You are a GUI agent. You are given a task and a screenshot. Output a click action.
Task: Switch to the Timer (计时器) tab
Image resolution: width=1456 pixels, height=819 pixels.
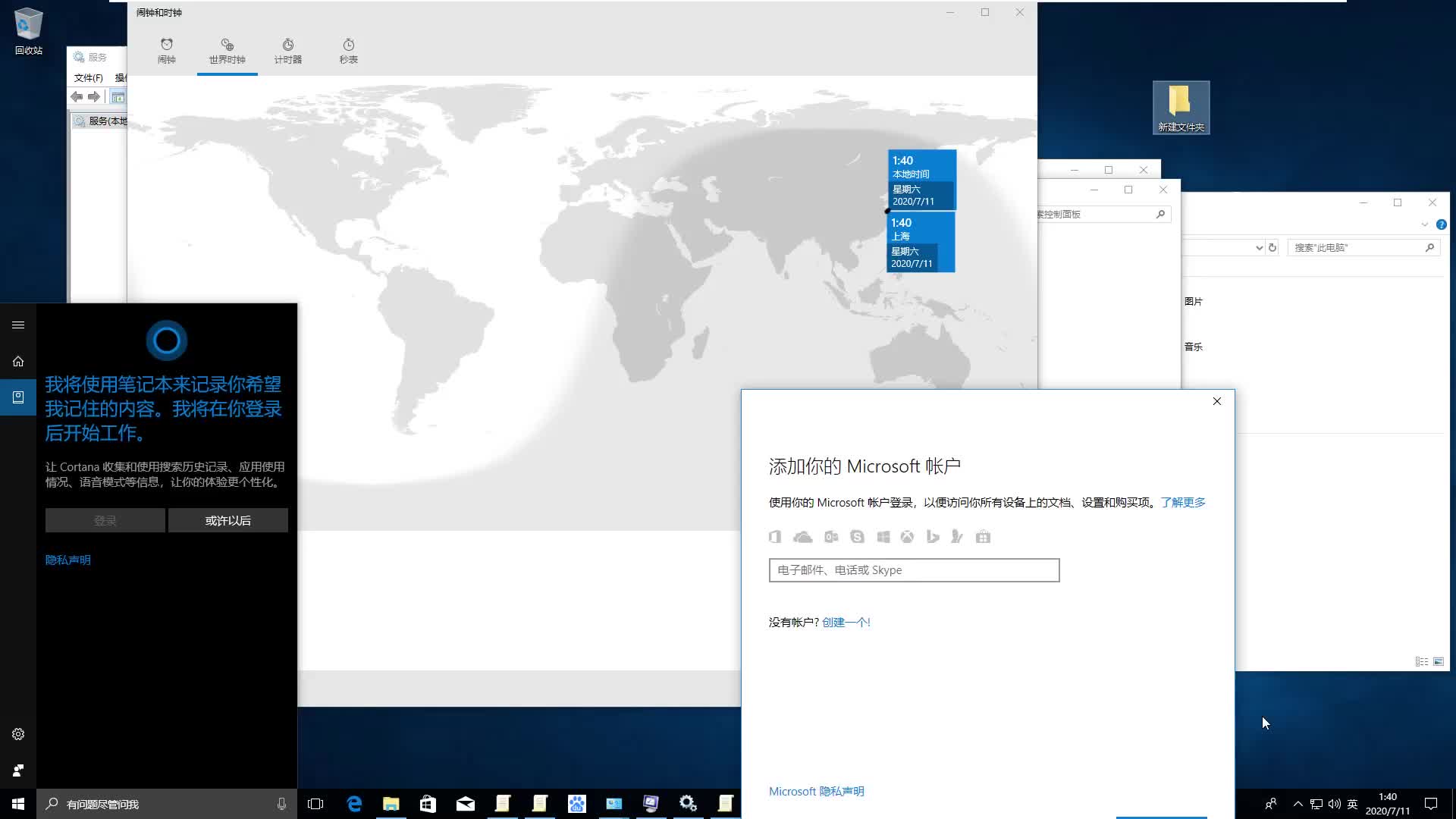pyautogui.click(x=287, y=51)
